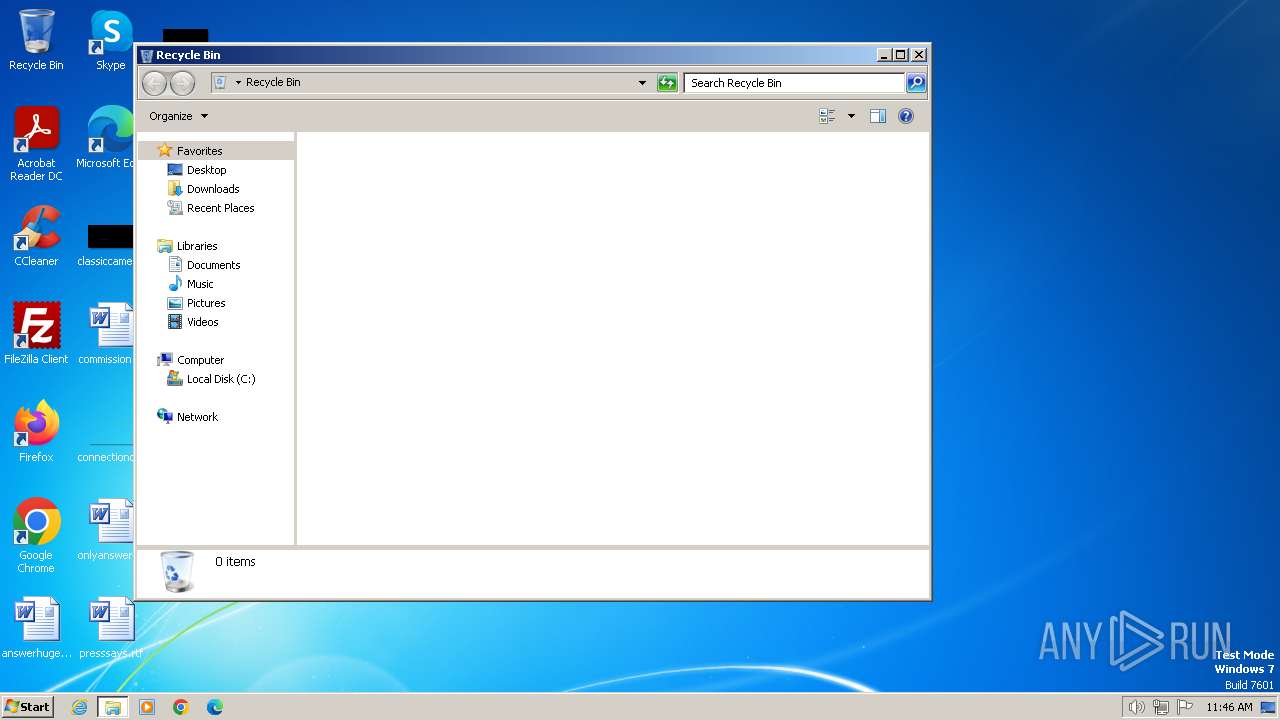
Task: Select the Firefox desktop shortcut
Action: 36,432
